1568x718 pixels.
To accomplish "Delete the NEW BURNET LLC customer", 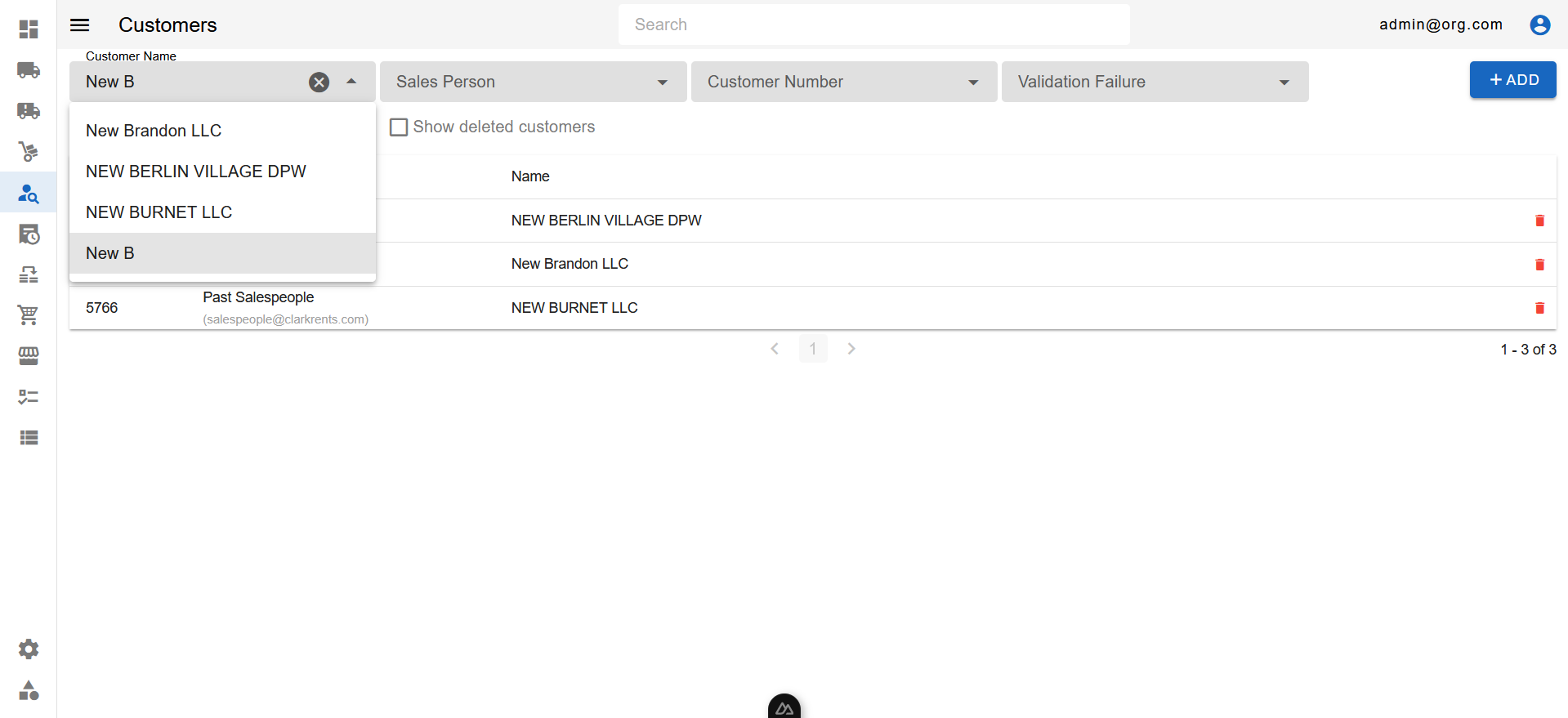I will tap(1539, 308).
